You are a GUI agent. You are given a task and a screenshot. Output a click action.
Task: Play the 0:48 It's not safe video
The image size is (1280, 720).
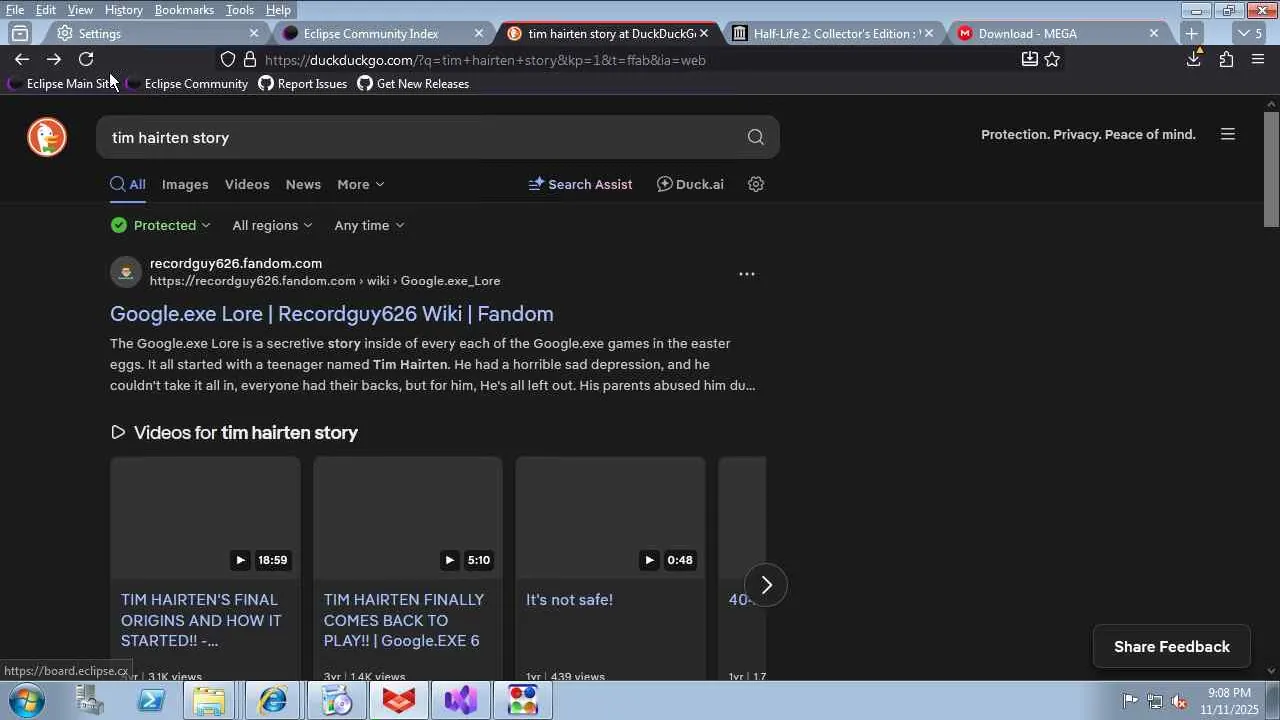point(610,517)
